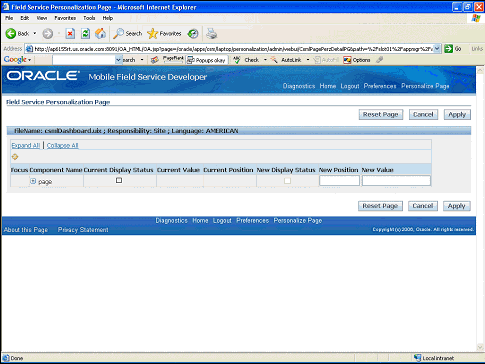
Task: Stop page loading with the red X icon
Action: [70, 33]
